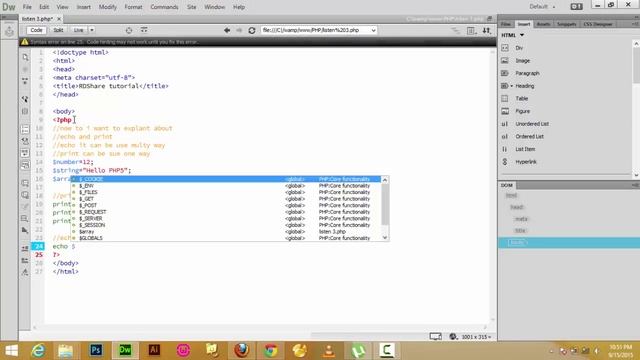Switch to the CSS Designer tab
The image size is (640, 360).
pyautogui.click(x=598, y=24)
